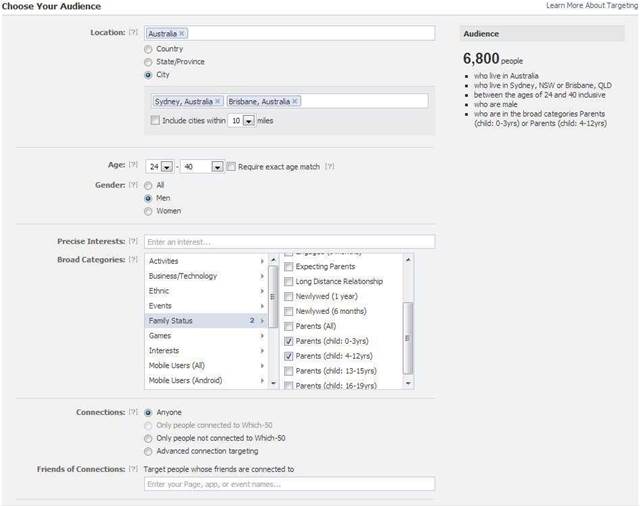The image size is (640, 506).
Task: Open the Broad Categories help tooltip
Action: 133,260
